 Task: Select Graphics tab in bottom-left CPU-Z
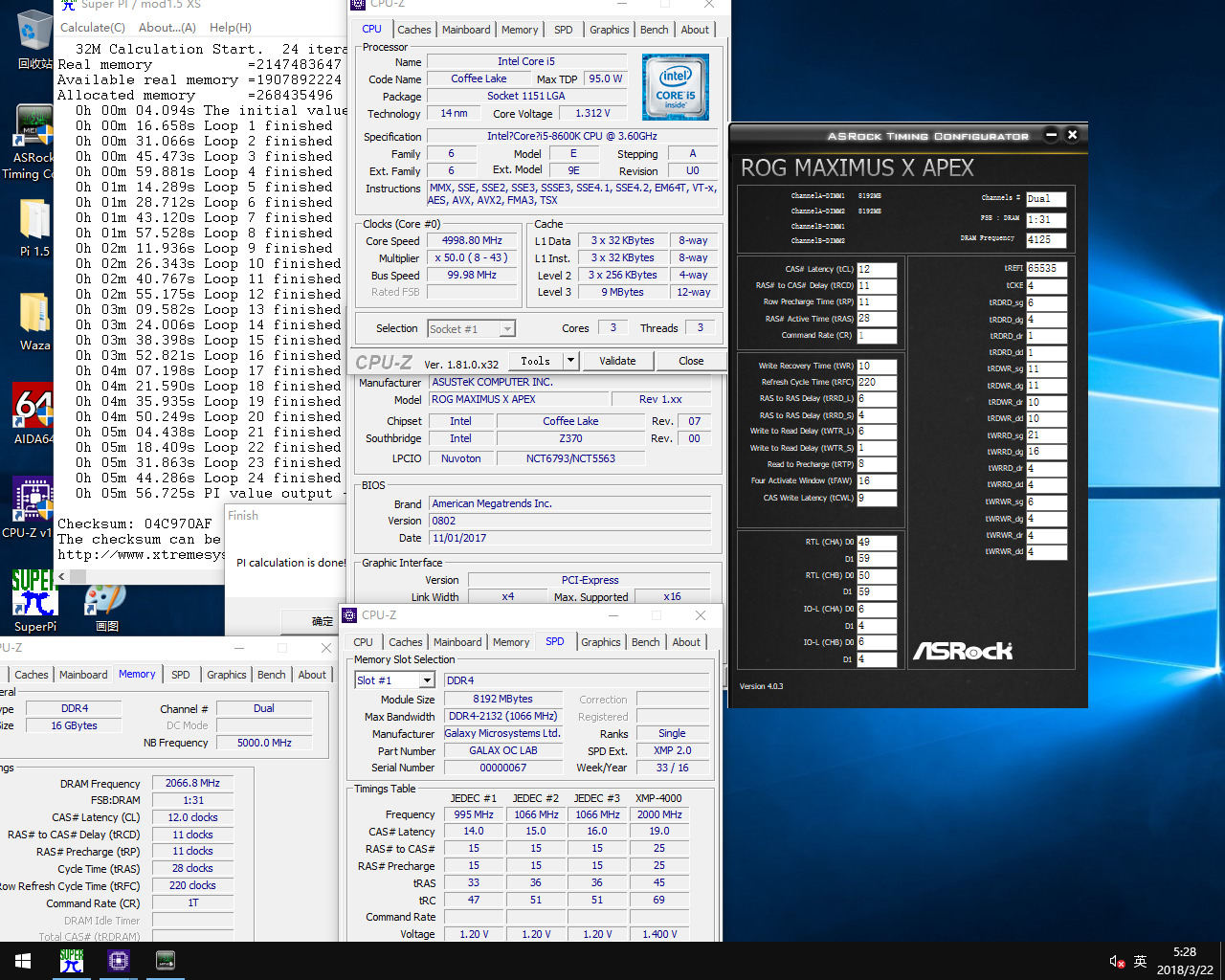(227, 675)
